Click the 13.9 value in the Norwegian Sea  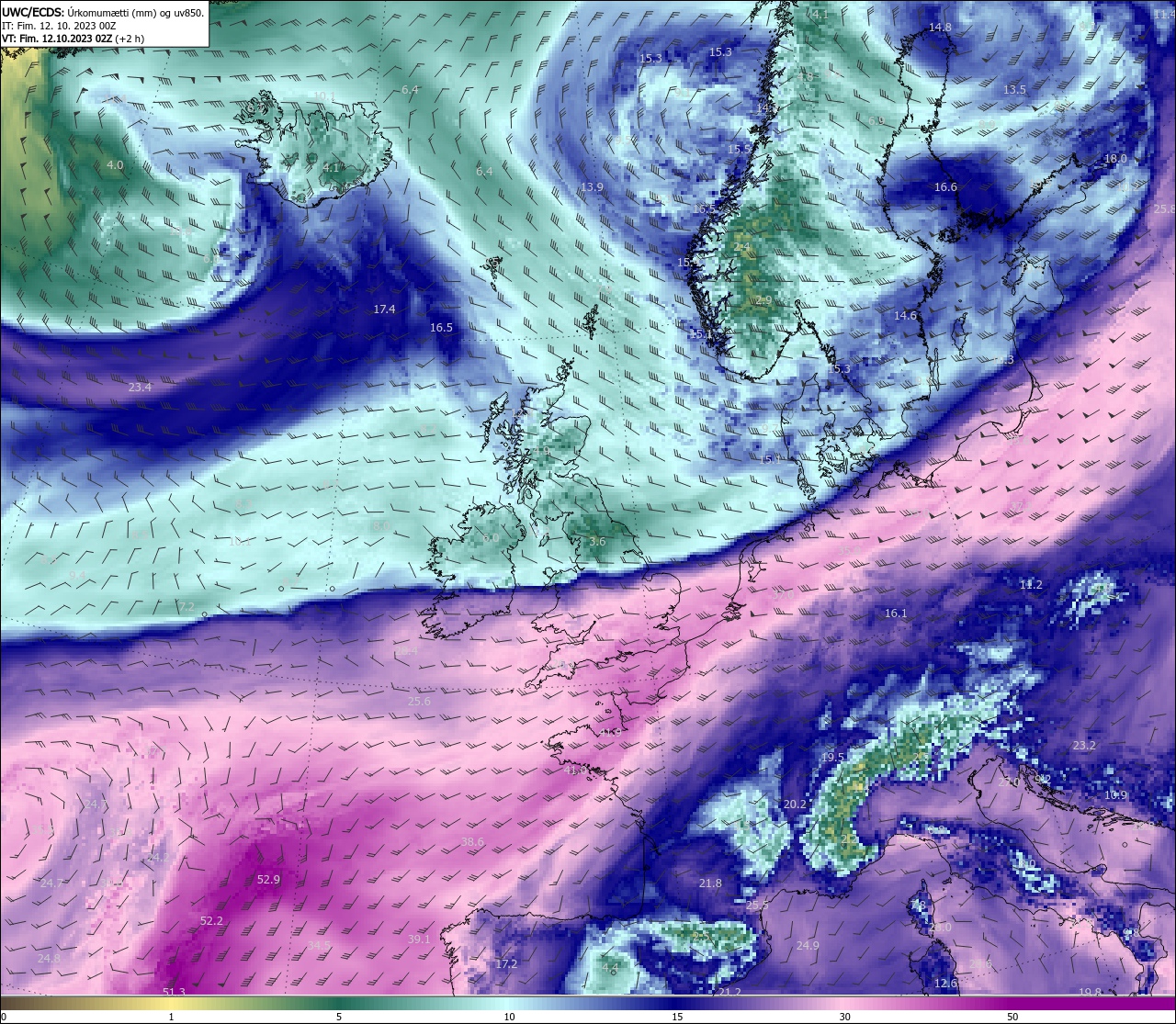tap(593, 187)
